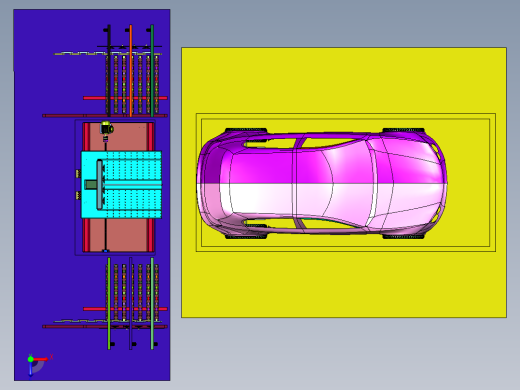Select the upper bright red horizontal bar
This screenshot has width=520, height=390.
coord(125,98)
